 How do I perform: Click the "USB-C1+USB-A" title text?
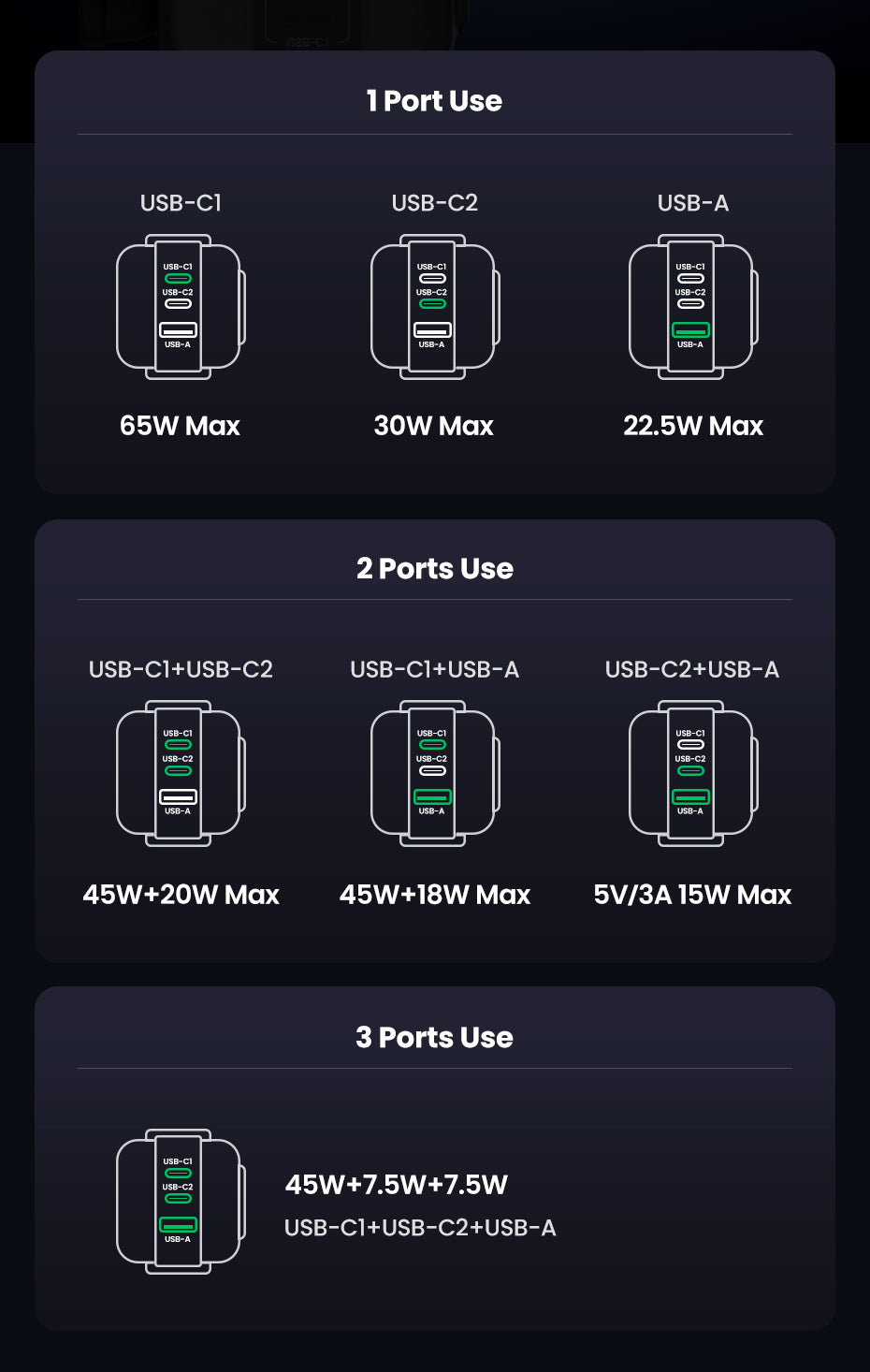[434, 669]
